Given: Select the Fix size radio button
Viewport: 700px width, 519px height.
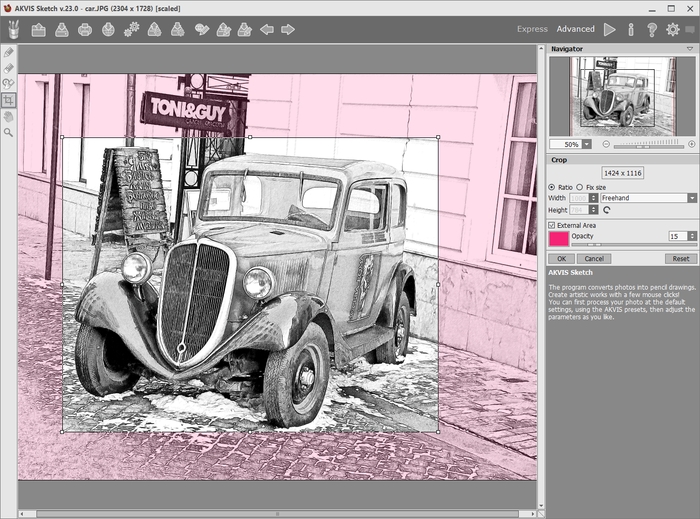Looking at the screenshot, I should pyautogui.click(x=579, y=187).
